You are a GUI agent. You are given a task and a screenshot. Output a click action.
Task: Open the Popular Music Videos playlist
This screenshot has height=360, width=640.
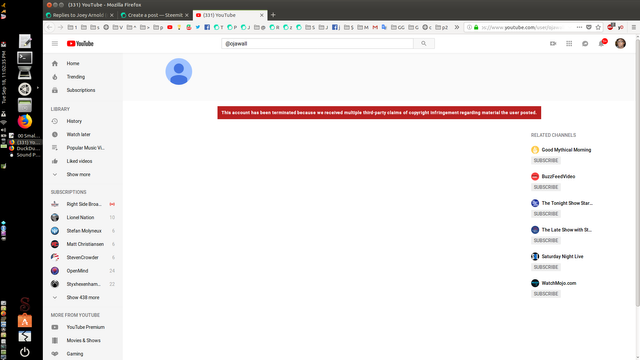[83, 148]
